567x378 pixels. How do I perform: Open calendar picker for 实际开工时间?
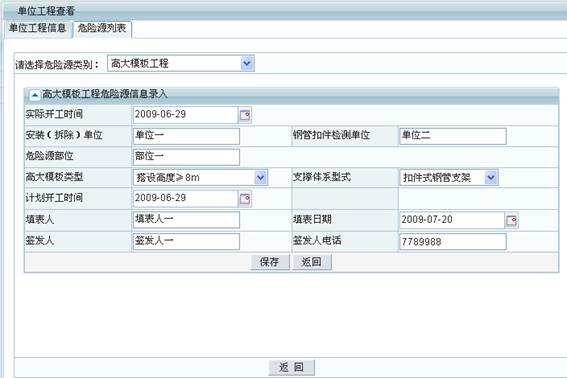tap(245, 115)
